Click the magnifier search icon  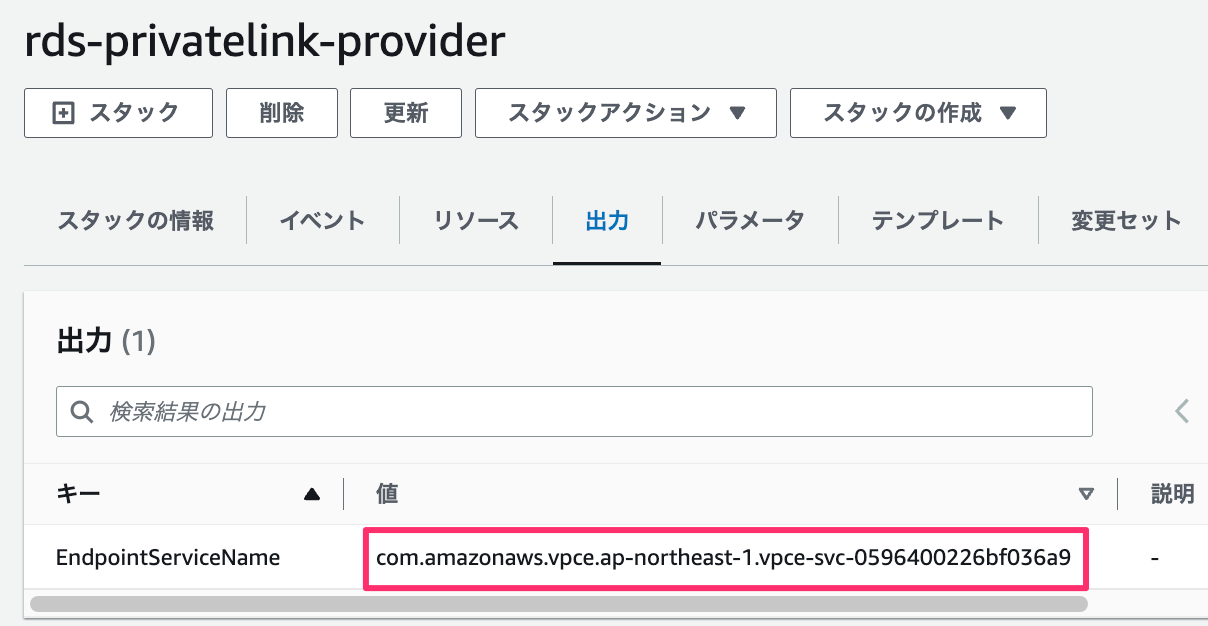point(81,411)
